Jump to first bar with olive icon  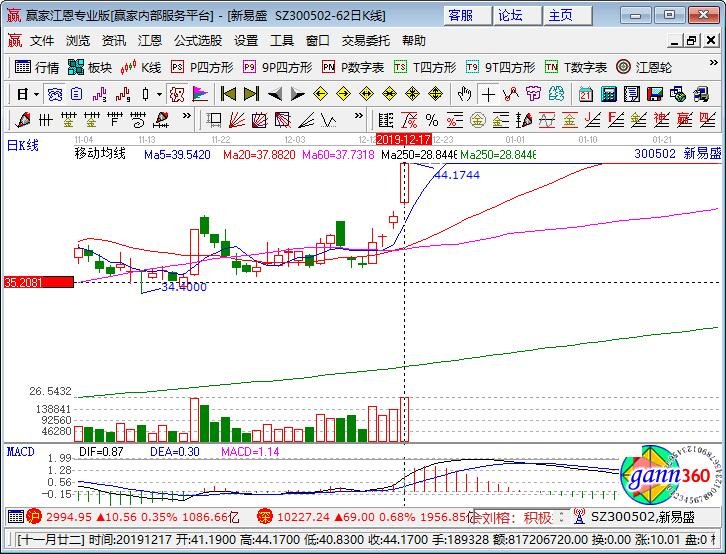click(x=228, y=95)
